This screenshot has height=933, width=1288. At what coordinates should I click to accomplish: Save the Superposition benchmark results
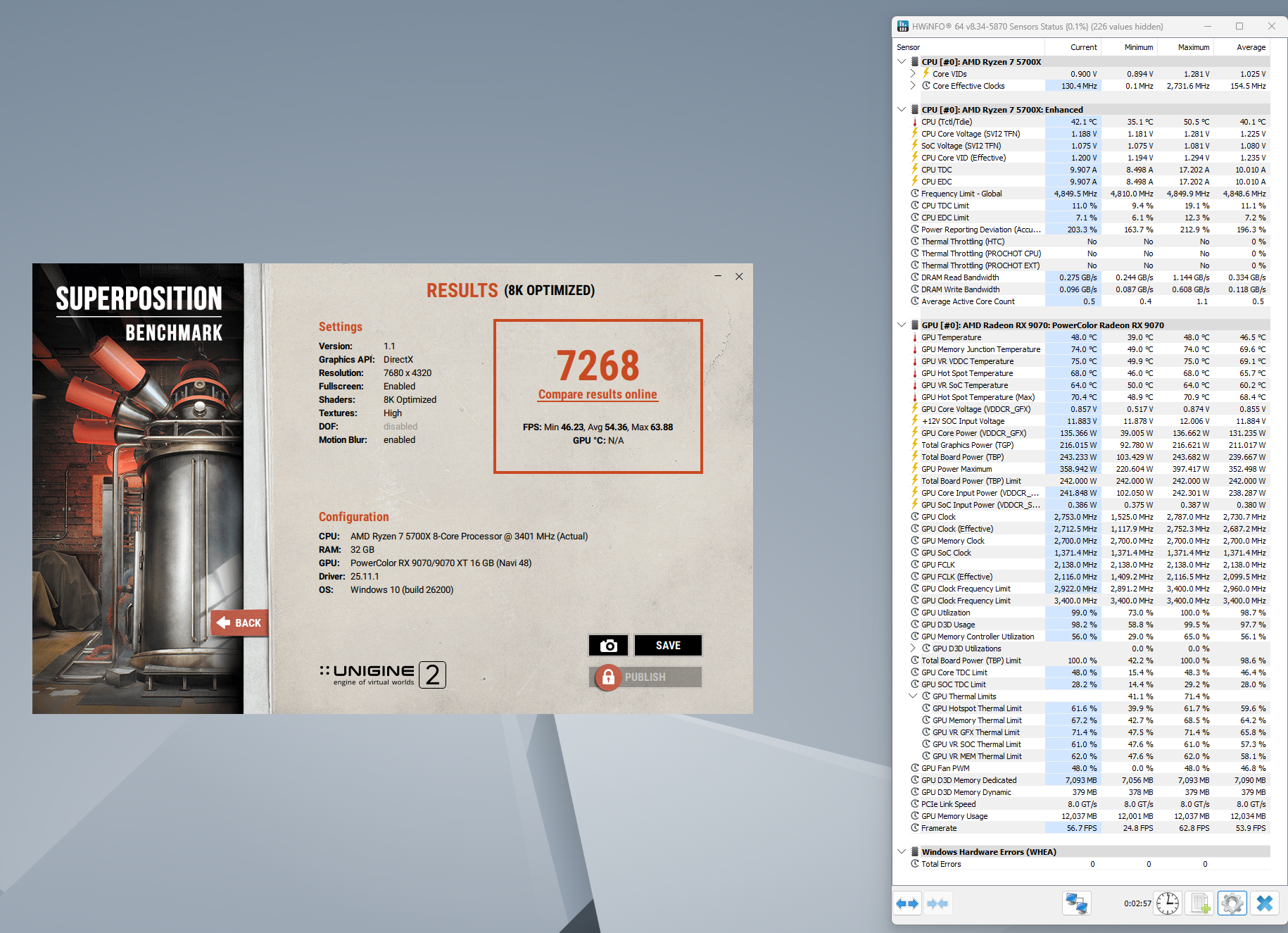click(668, 645)
